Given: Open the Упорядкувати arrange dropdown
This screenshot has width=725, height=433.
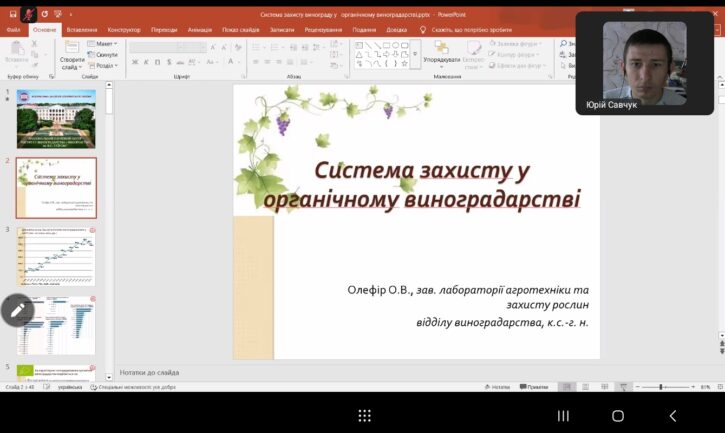Looking at the screenshot, I should pyautogui.click(x=442, y=55).
